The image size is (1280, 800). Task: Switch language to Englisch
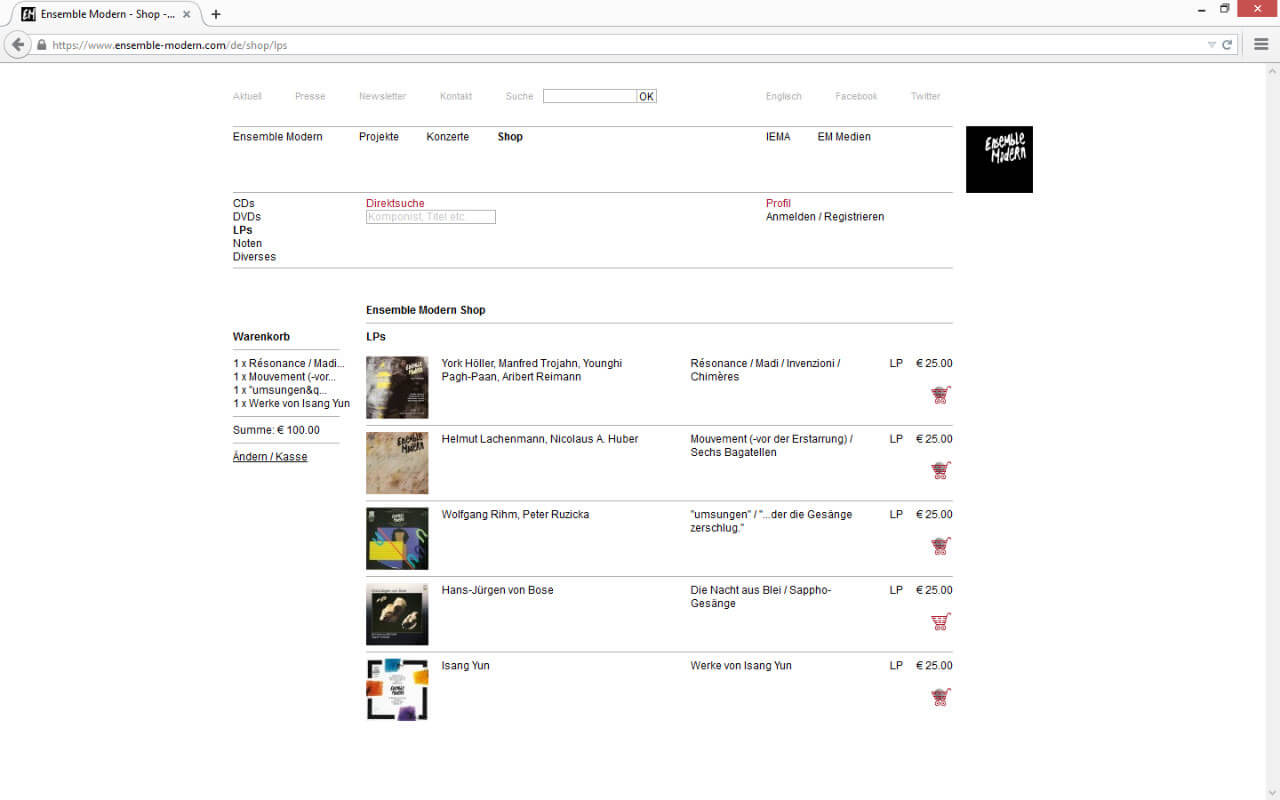784,97
